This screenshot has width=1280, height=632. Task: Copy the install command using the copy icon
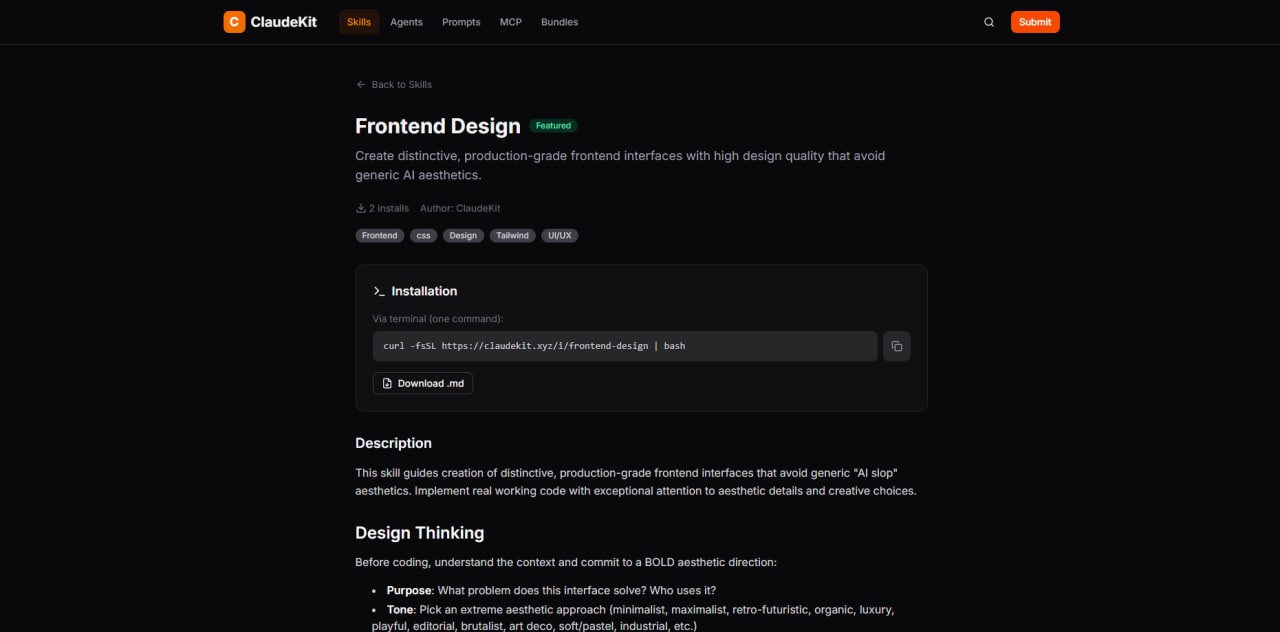point(896,345)
